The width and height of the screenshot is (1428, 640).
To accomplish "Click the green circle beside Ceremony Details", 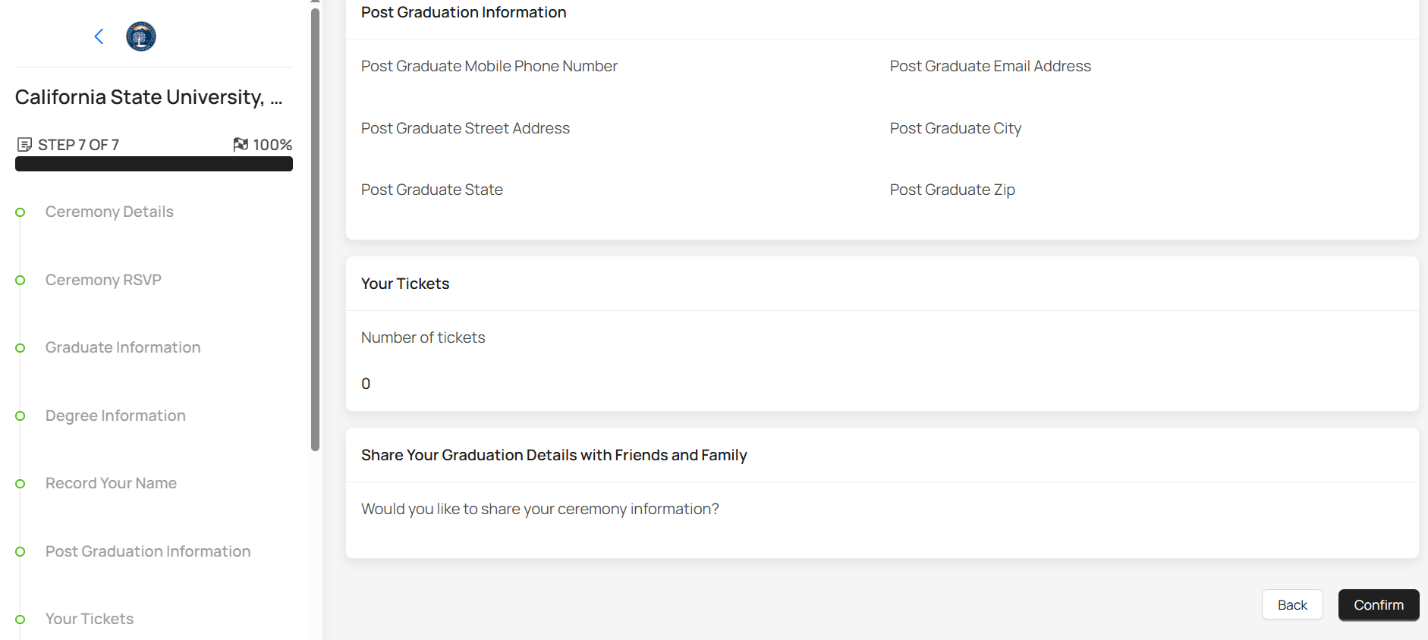I will 20,212.
